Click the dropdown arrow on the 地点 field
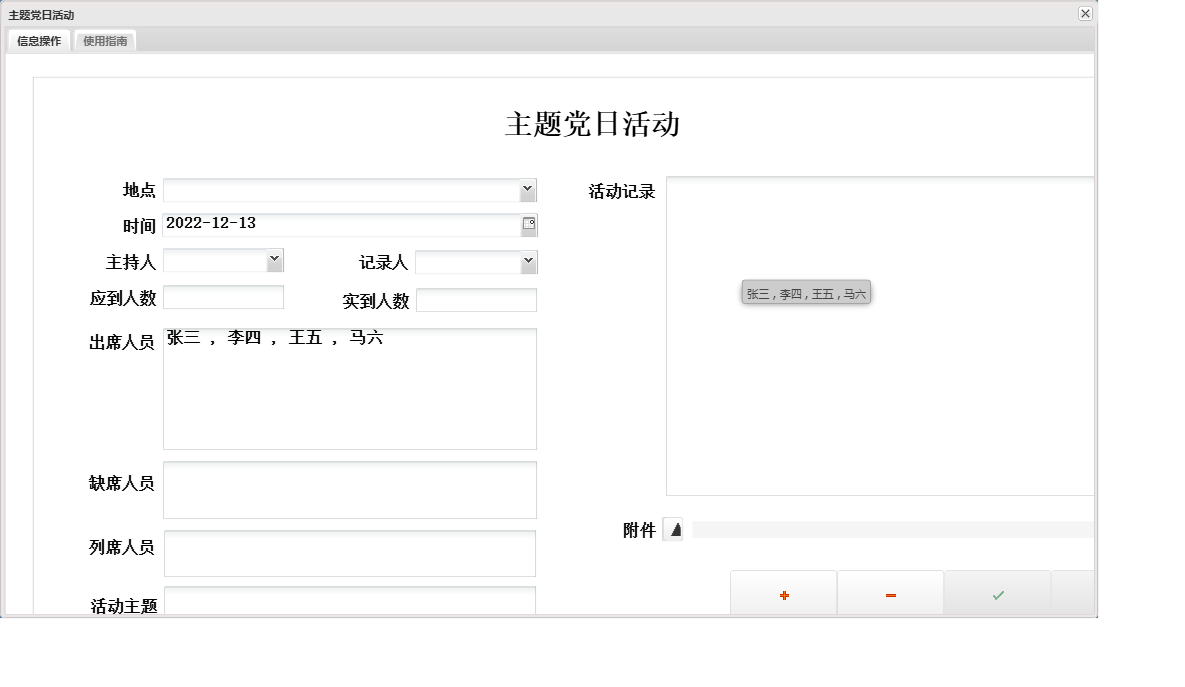 [x=529, y=190]
